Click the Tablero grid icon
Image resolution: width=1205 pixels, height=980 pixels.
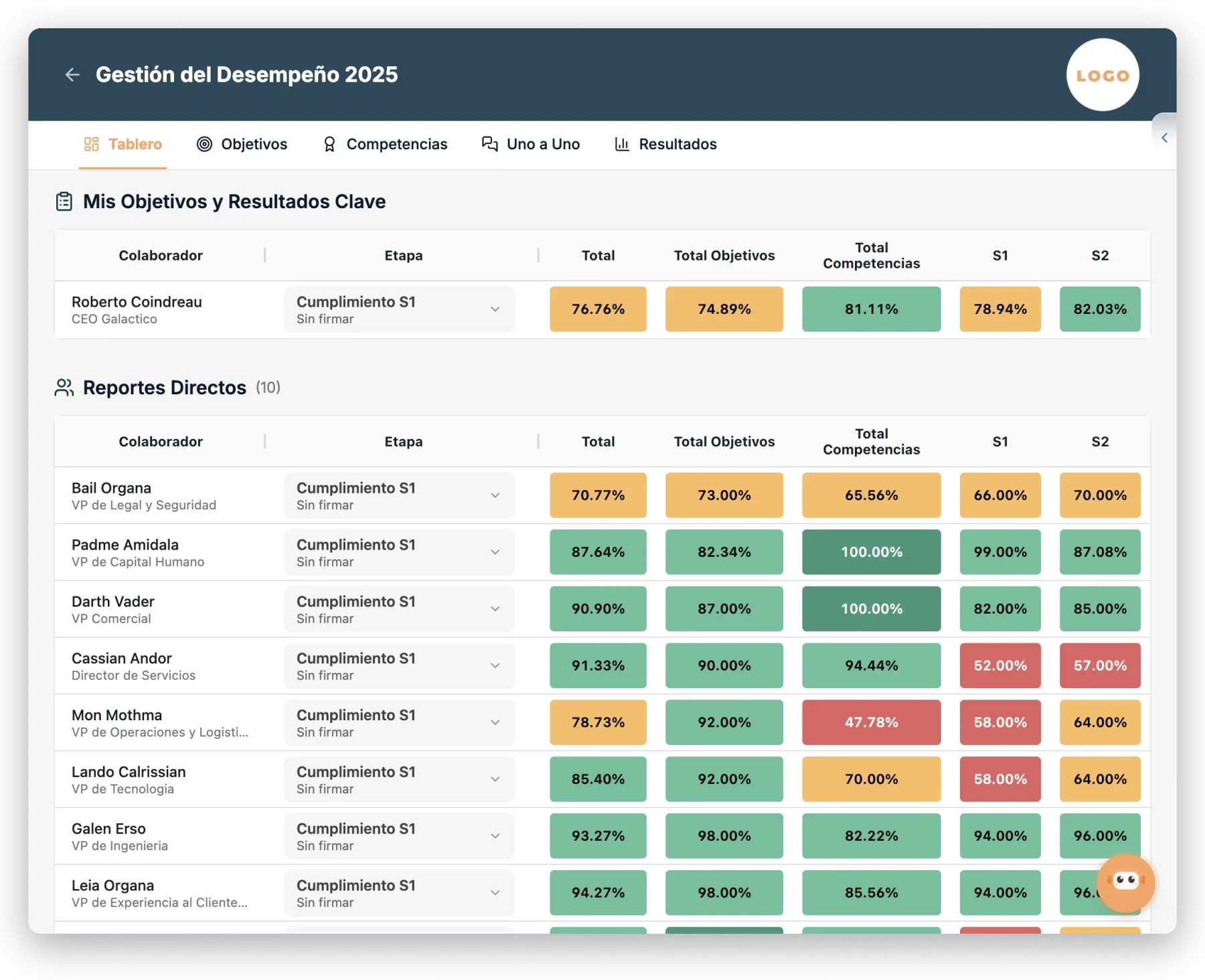[x=91, y=145]
